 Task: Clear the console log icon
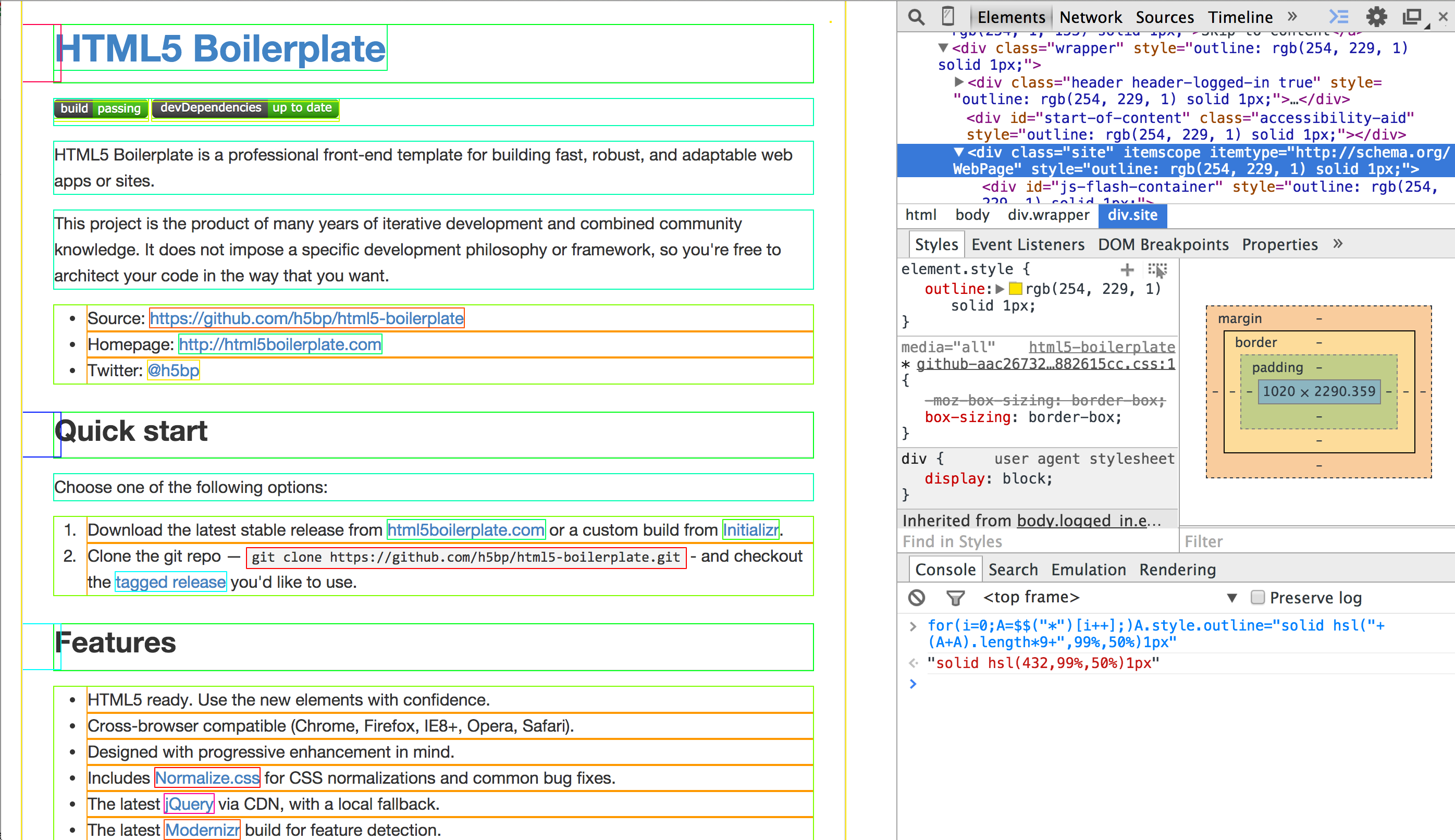[x=917, y=598]
